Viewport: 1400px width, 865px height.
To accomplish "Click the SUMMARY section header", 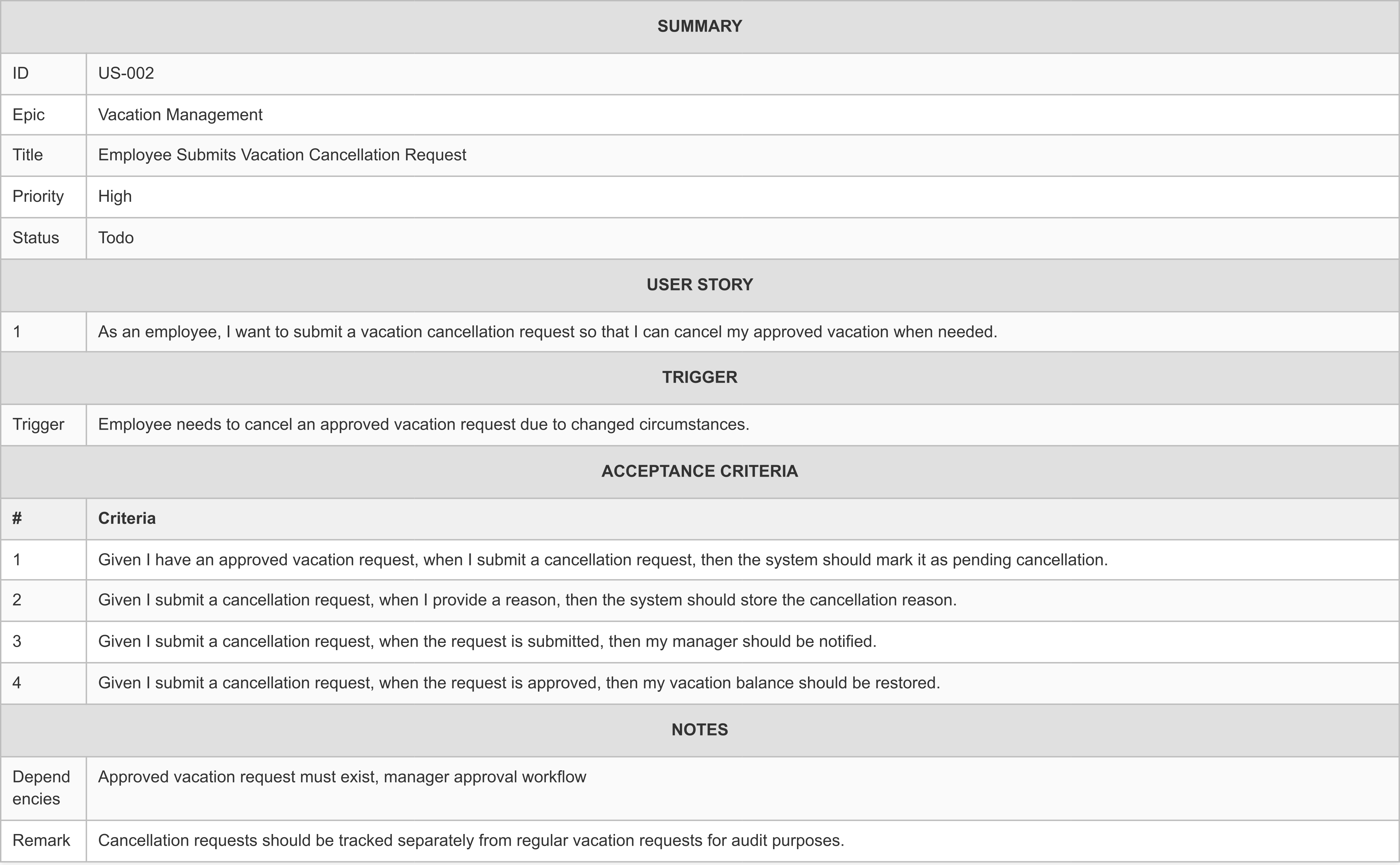I will point(699,26).
